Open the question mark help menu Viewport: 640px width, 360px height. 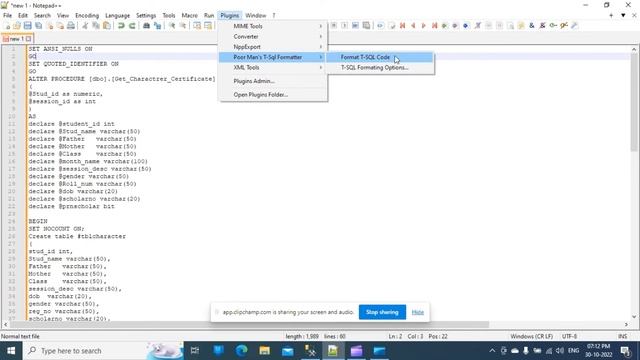274,16
